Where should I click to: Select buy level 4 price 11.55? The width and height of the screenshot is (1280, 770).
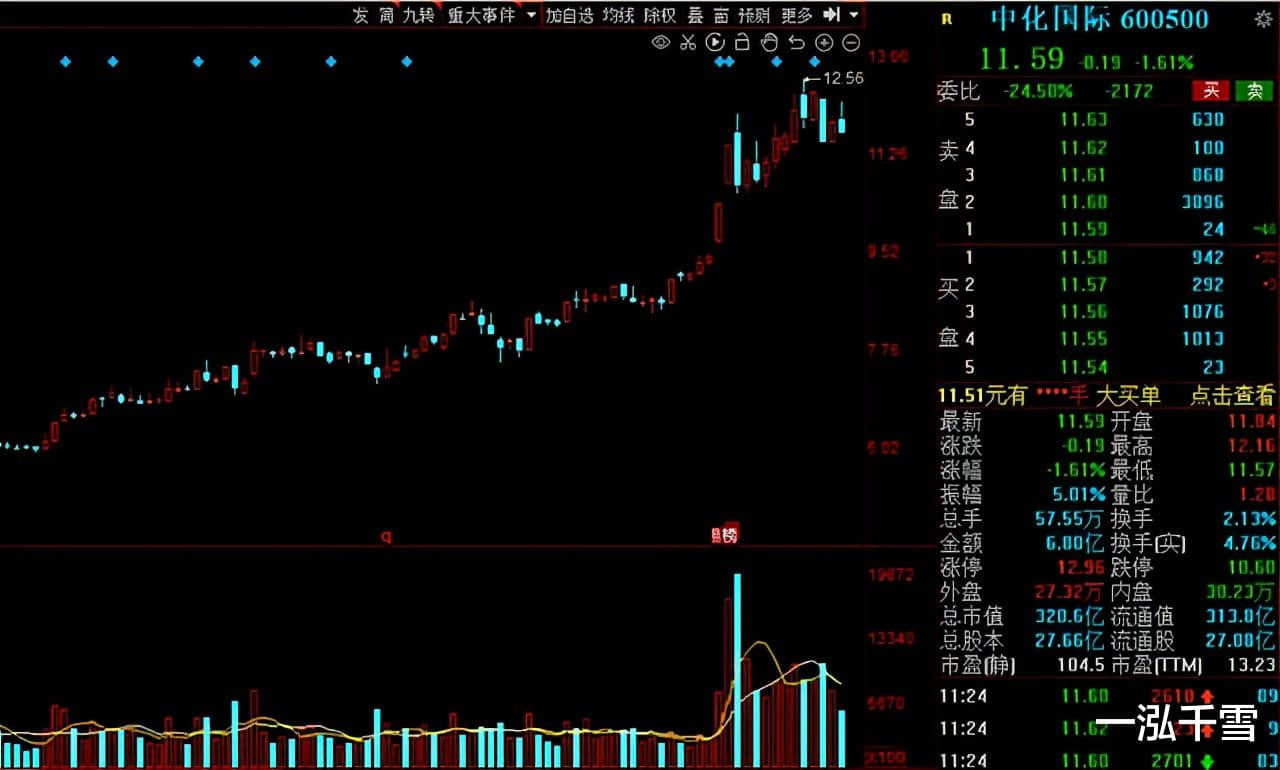[x=1084, y=339]
